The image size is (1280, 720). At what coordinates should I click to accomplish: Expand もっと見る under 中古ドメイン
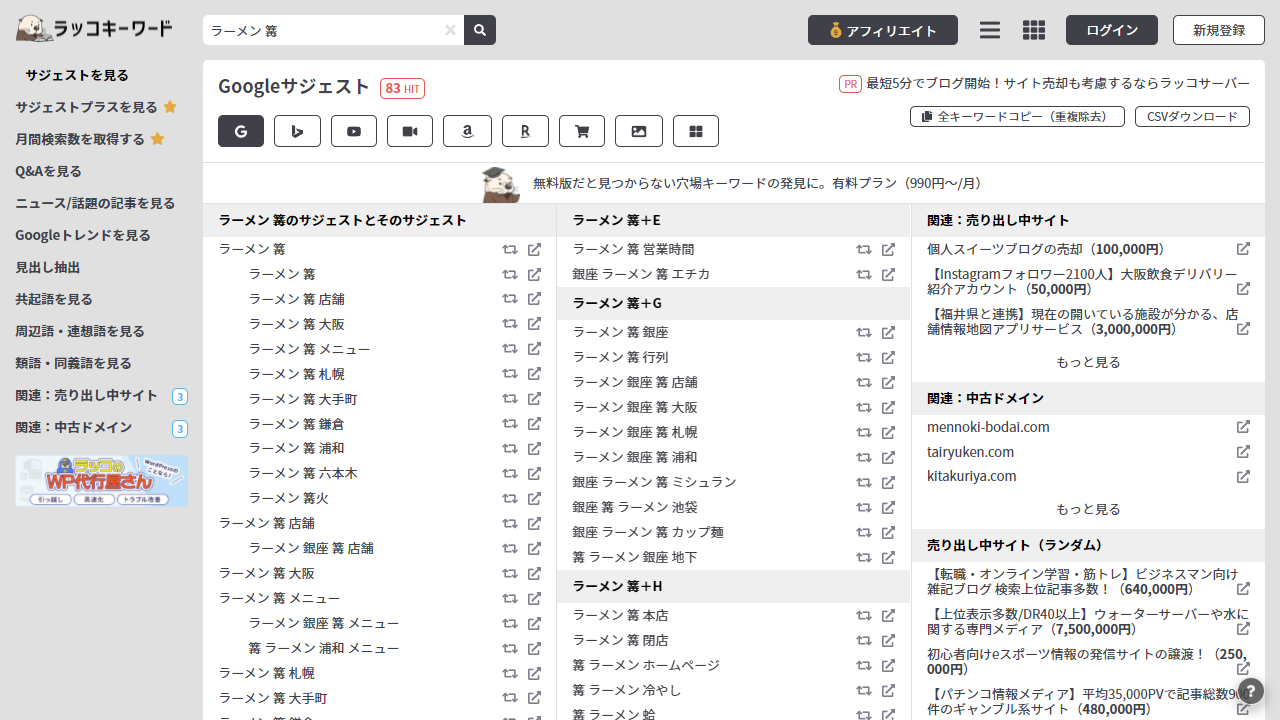(x=1088, y=509)
